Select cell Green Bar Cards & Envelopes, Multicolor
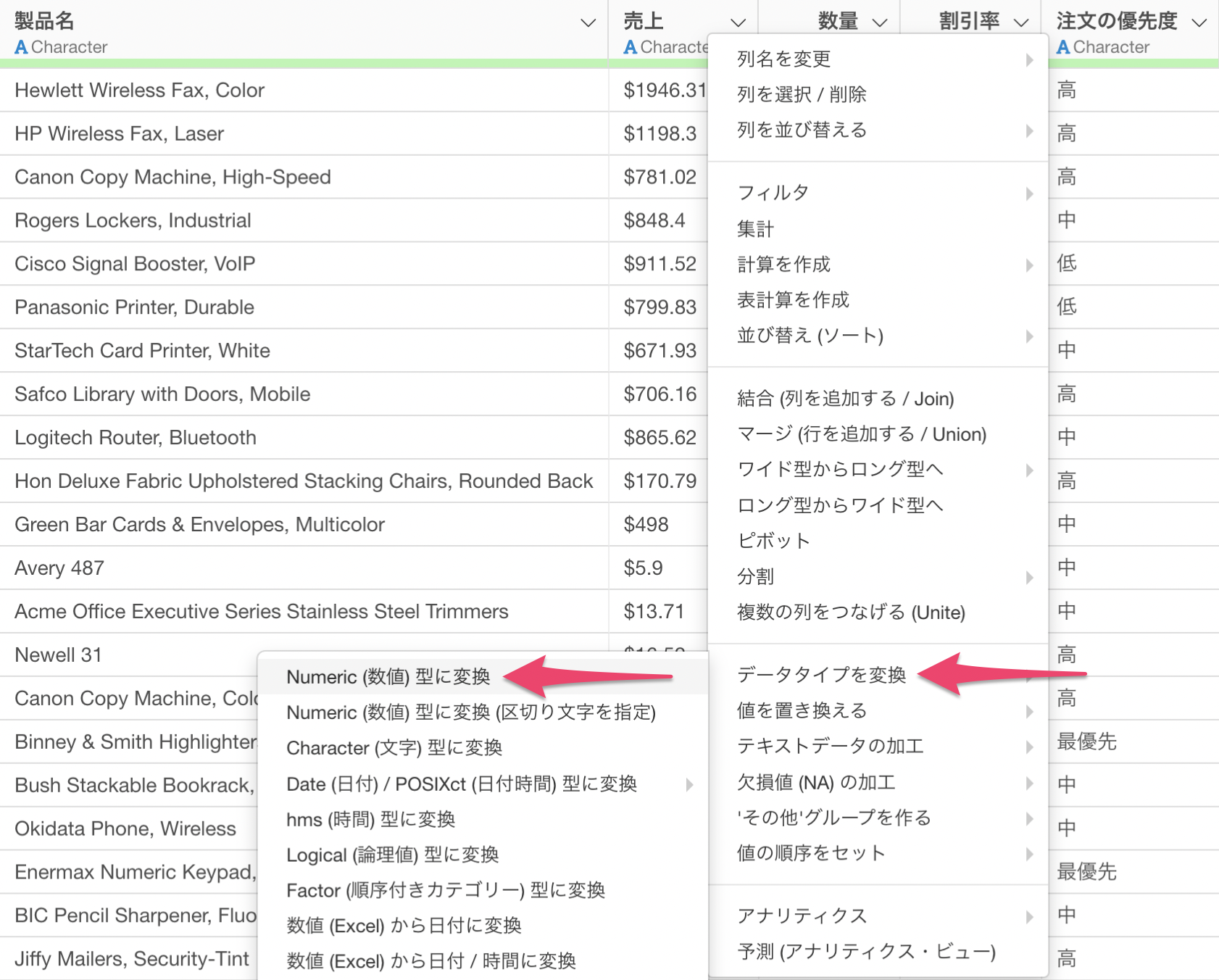Image resolution: width=1219 pixels, height=980 pixels. click(199, 526)
